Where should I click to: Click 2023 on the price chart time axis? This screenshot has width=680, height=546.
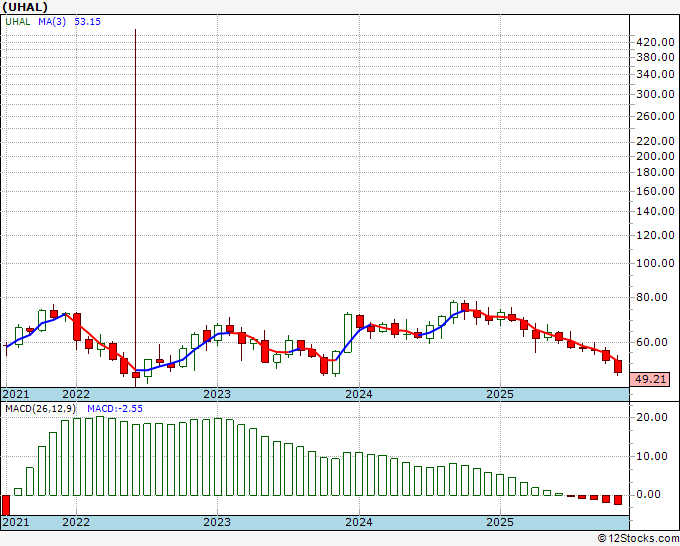point(217,394)
